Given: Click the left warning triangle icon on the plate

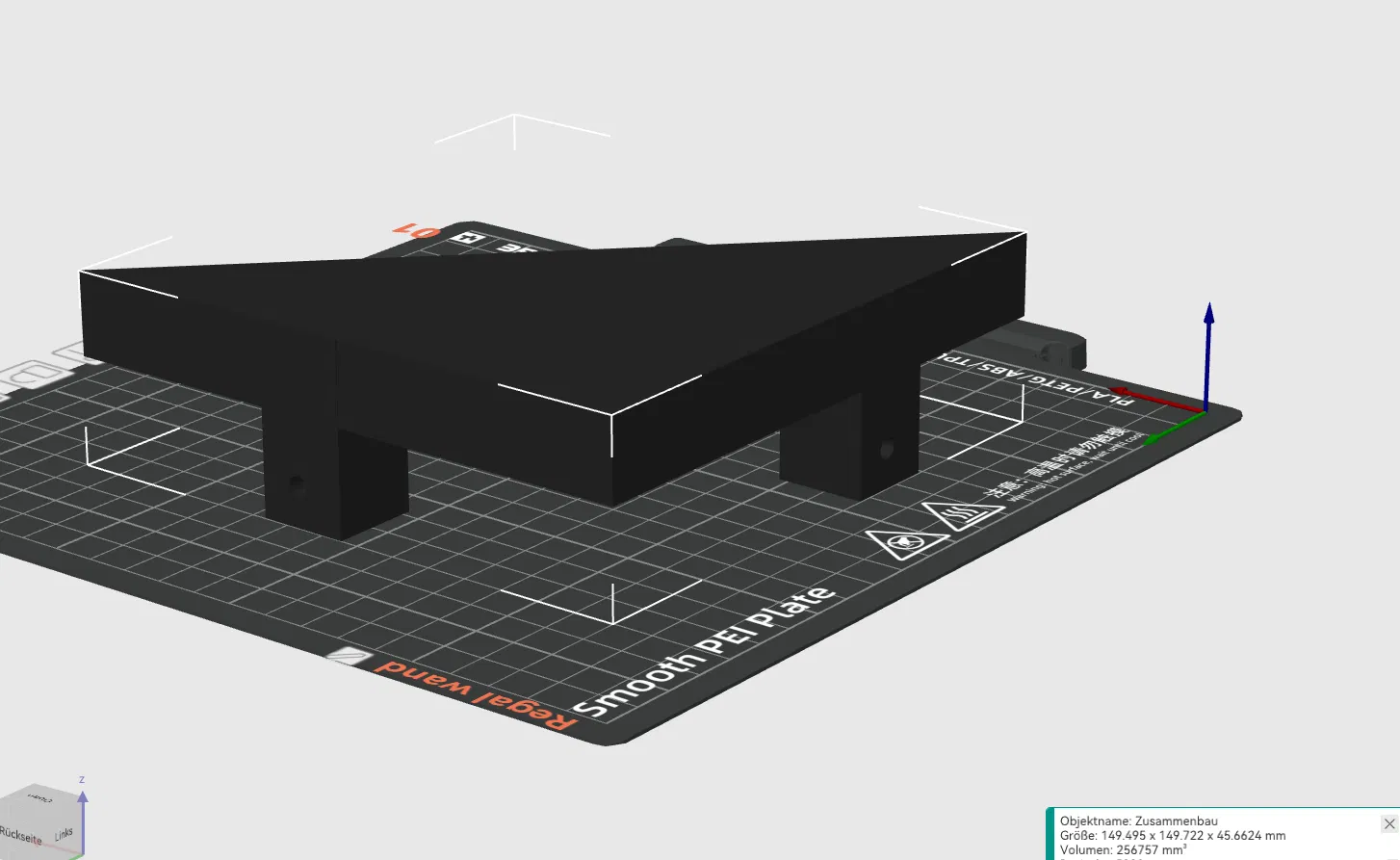Looking at the screenshot, I should point(906,544).
